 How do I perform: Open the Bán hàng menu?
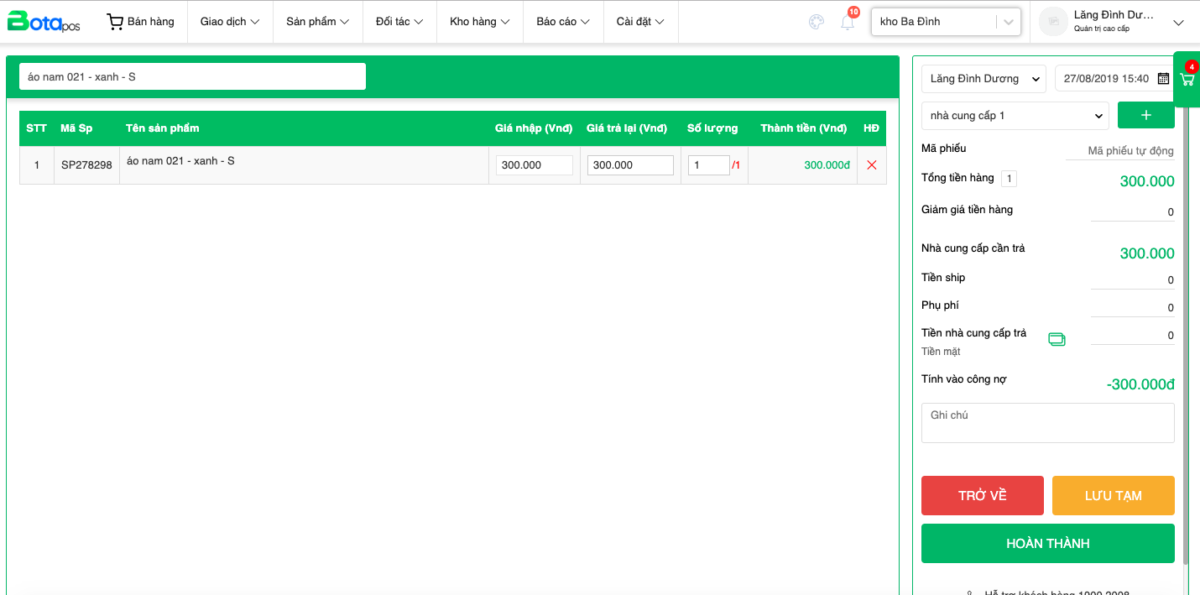click(x=141, y=22)
